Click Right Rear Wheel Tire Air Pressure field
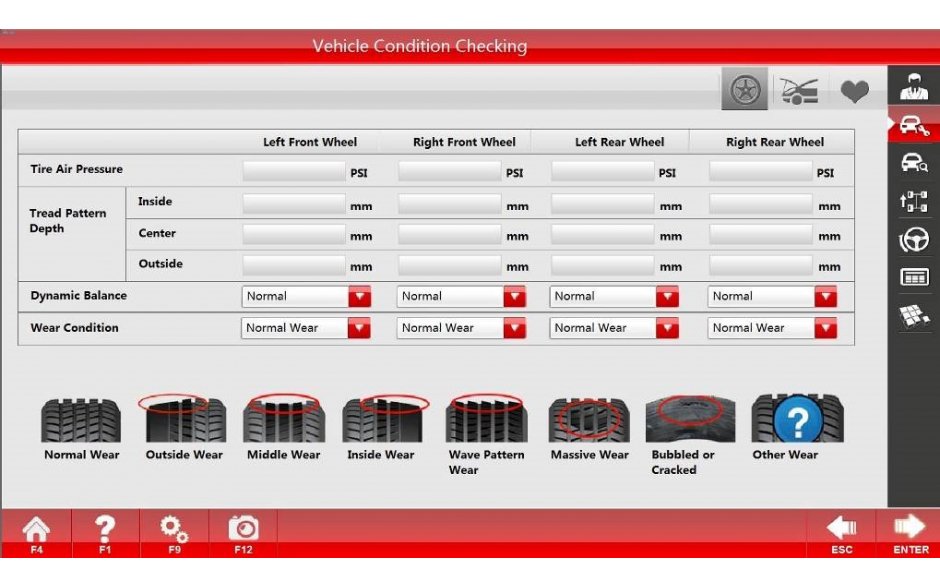This screenshot has height=587, width=940. 760,171
